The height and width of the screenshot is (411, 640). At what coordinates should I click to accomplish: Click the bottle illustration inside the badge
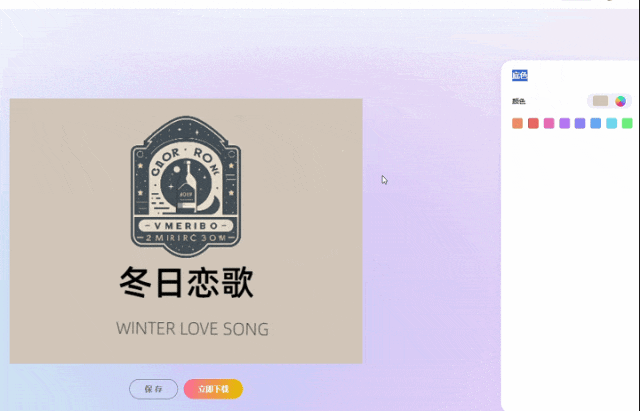[x=187, y=187]
